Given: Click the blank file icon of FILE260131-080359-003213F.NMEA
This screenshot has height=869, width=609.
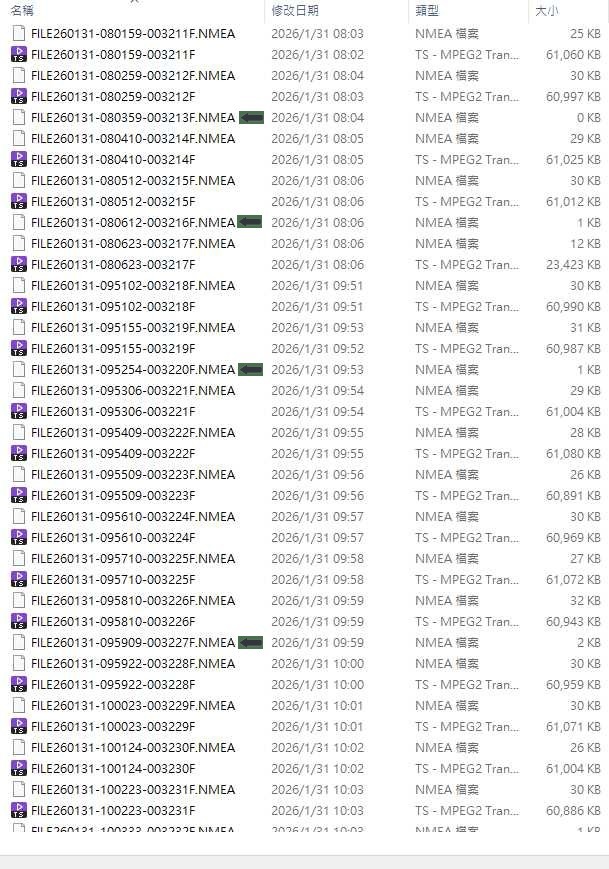Looking at the screenshot, I should click(19, 117).
